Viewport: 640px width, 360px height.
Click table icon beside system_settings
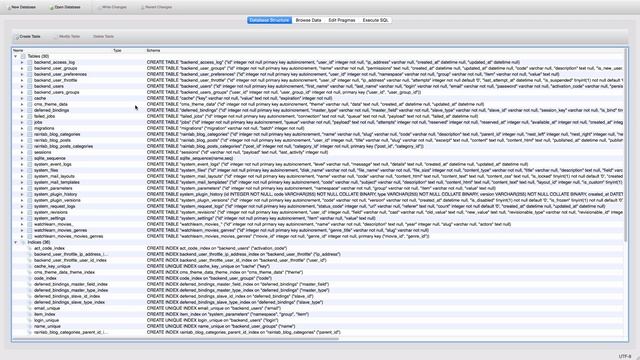pos(30,218)
